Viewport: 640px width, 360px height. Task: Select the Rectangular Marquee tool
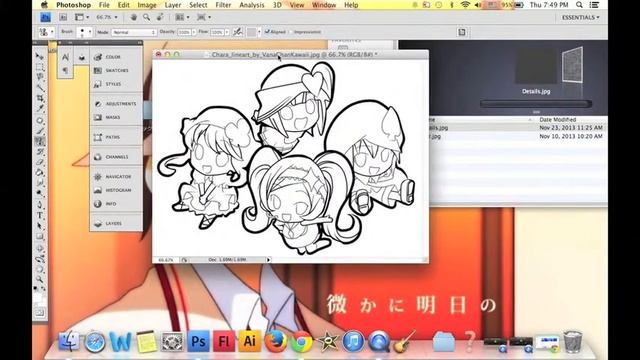click(x=40, y=67)
